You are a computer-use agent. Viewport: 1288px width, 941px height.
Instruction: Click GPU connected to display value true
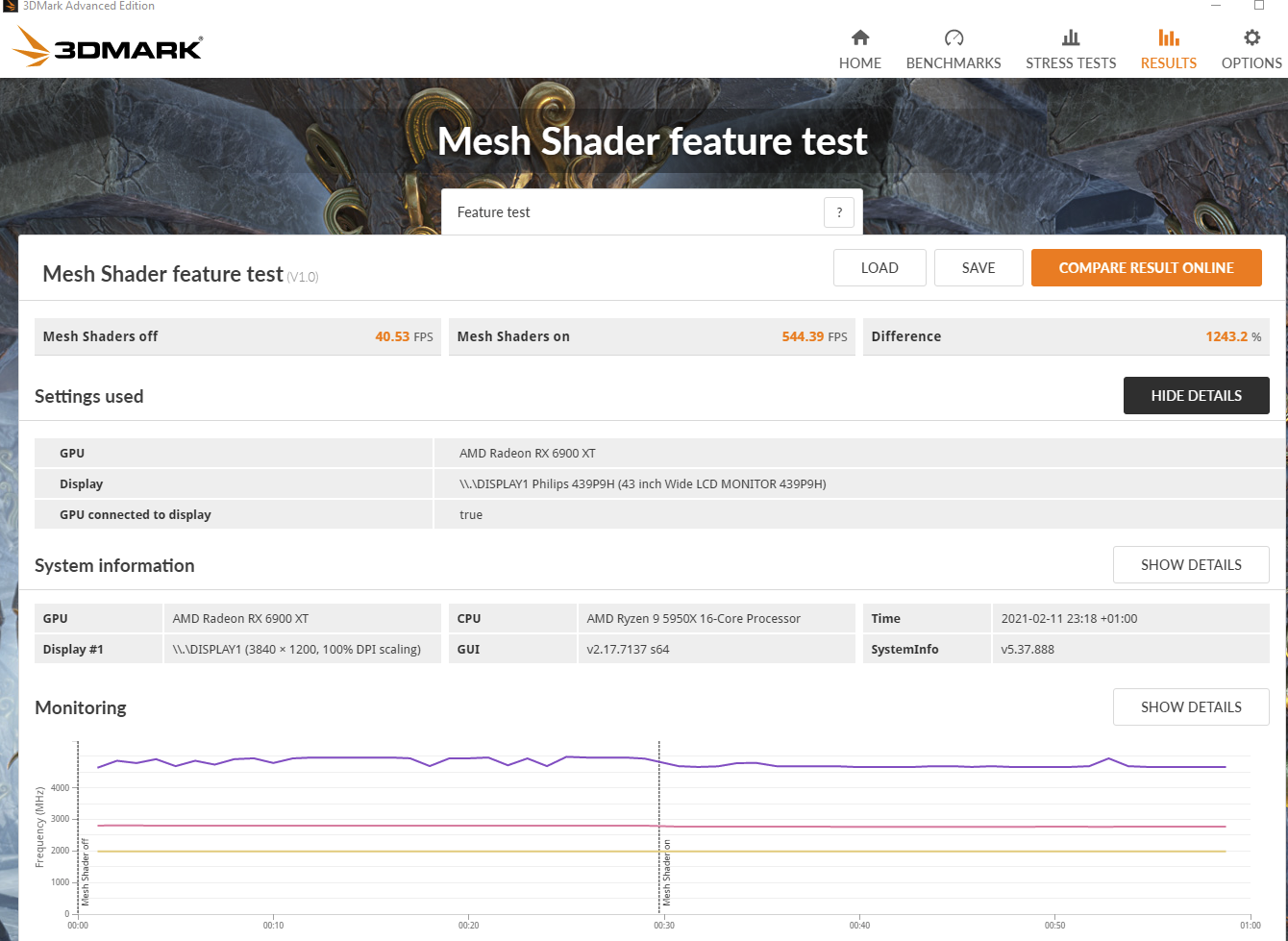[471, 515]
